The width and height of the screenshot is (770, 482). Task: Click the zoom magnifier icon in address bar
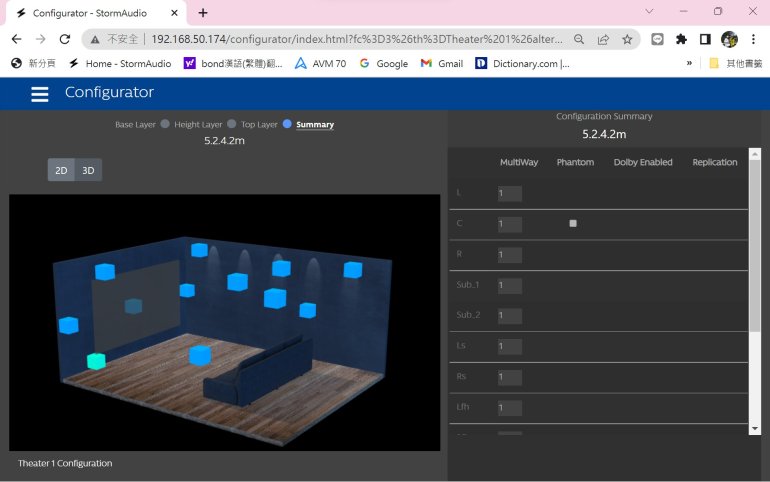pyautogui.click(x=580, y=39)
